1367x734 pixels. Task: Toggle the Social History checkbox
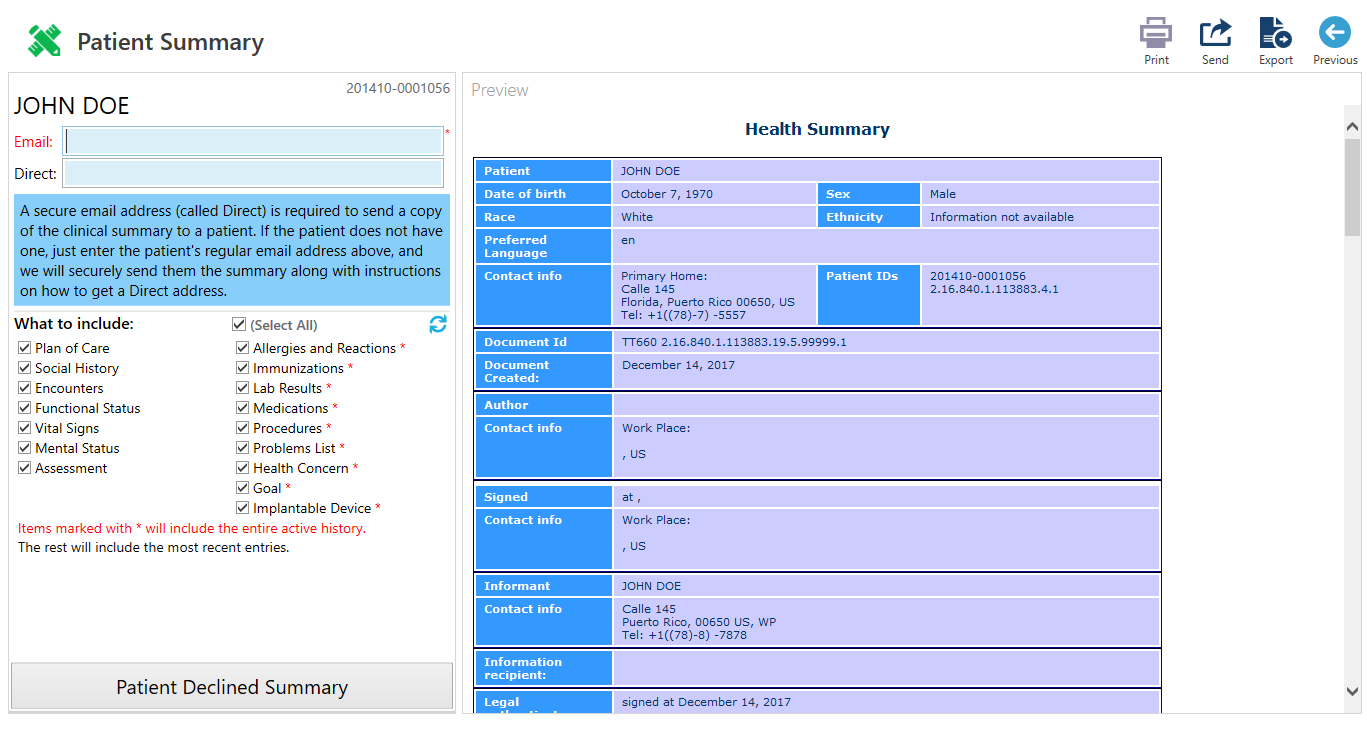pyautogui.click(x=24, y=368)
